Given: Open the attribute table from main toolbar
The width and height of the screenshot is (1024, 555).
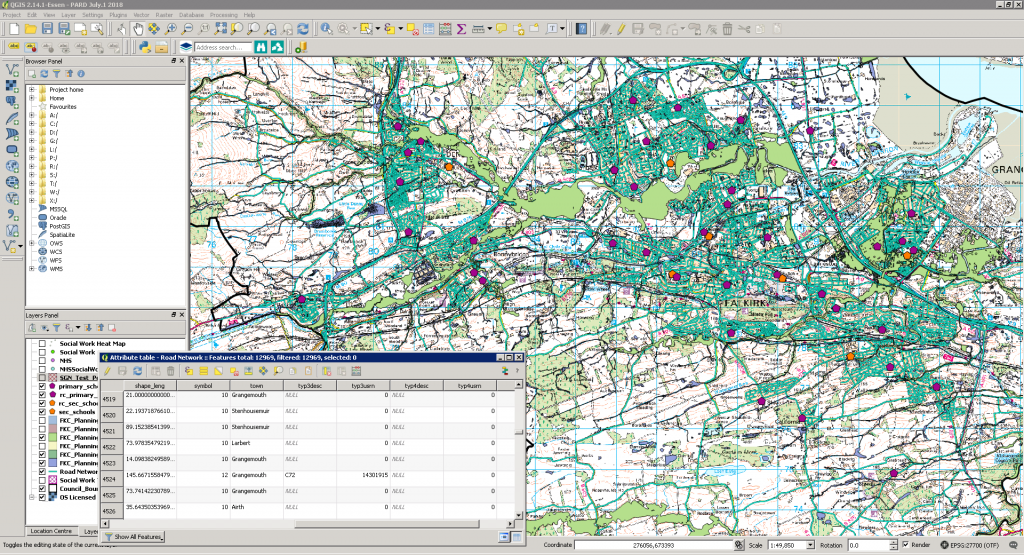Looking at the screenshot, I should [x=428, y=29].
